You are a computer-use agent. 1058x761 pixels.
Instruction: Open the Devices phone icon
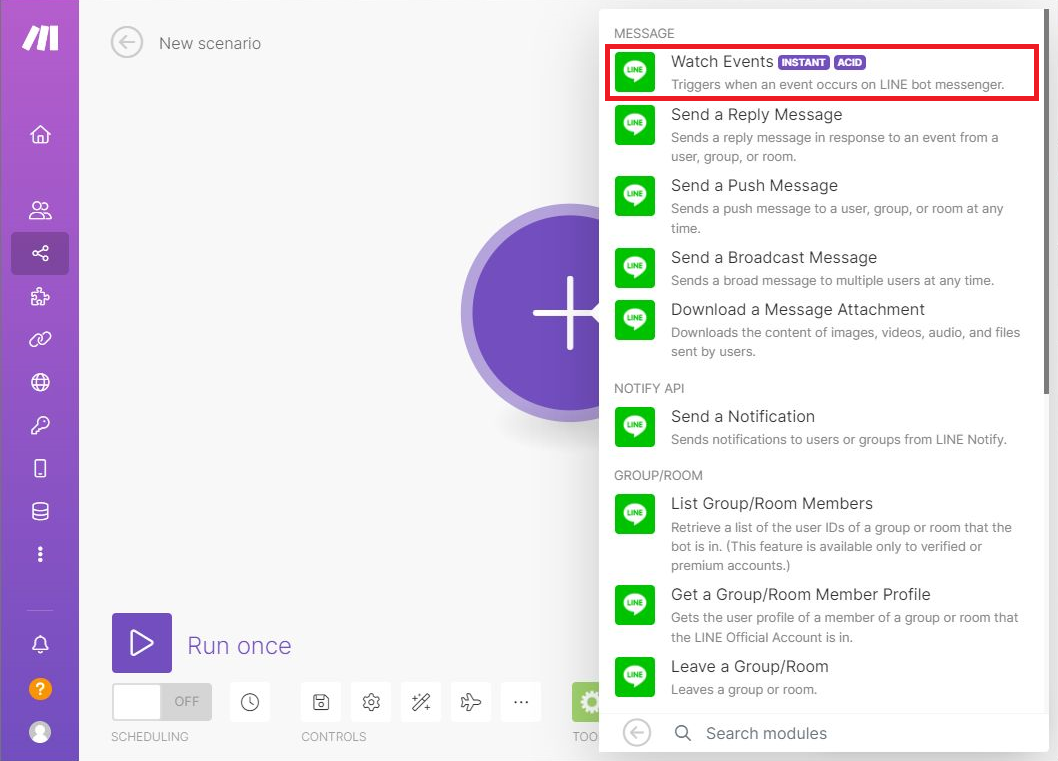[x=40, y=468]
